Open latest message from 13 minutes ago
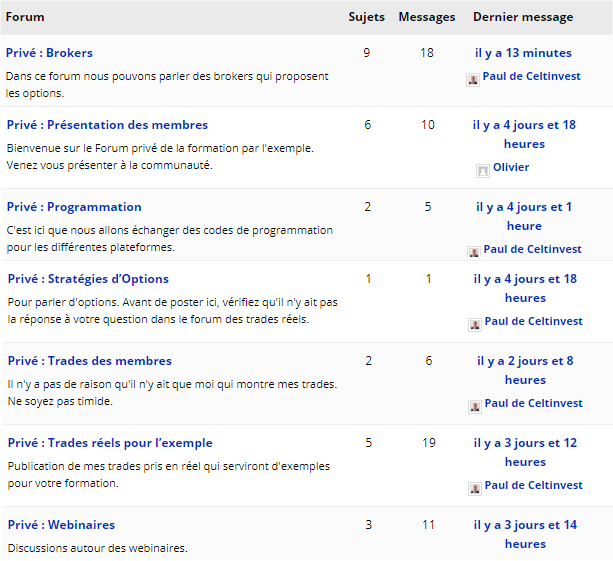 [x=523, y=53]
